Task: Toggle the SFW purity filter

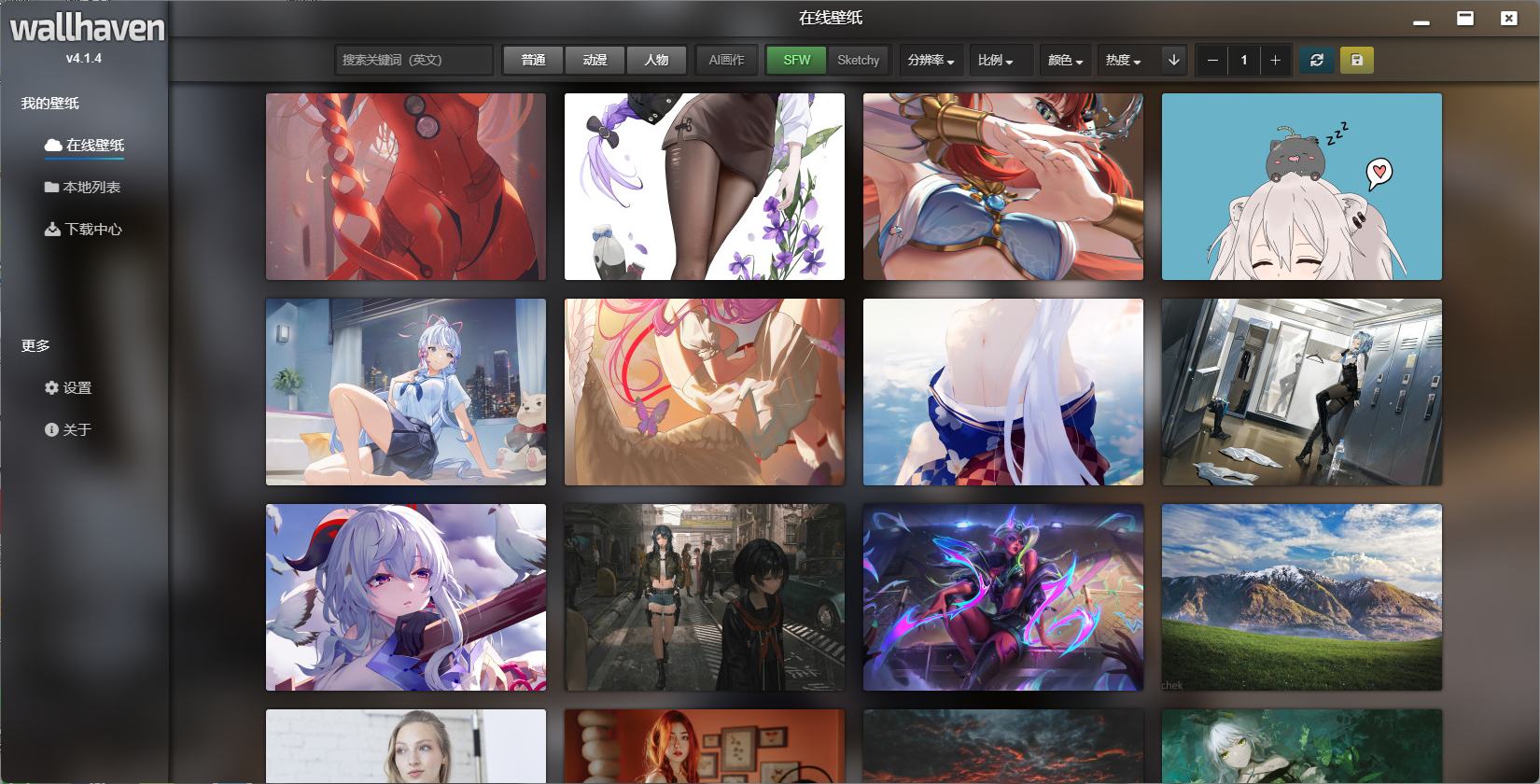Action: 796,60
